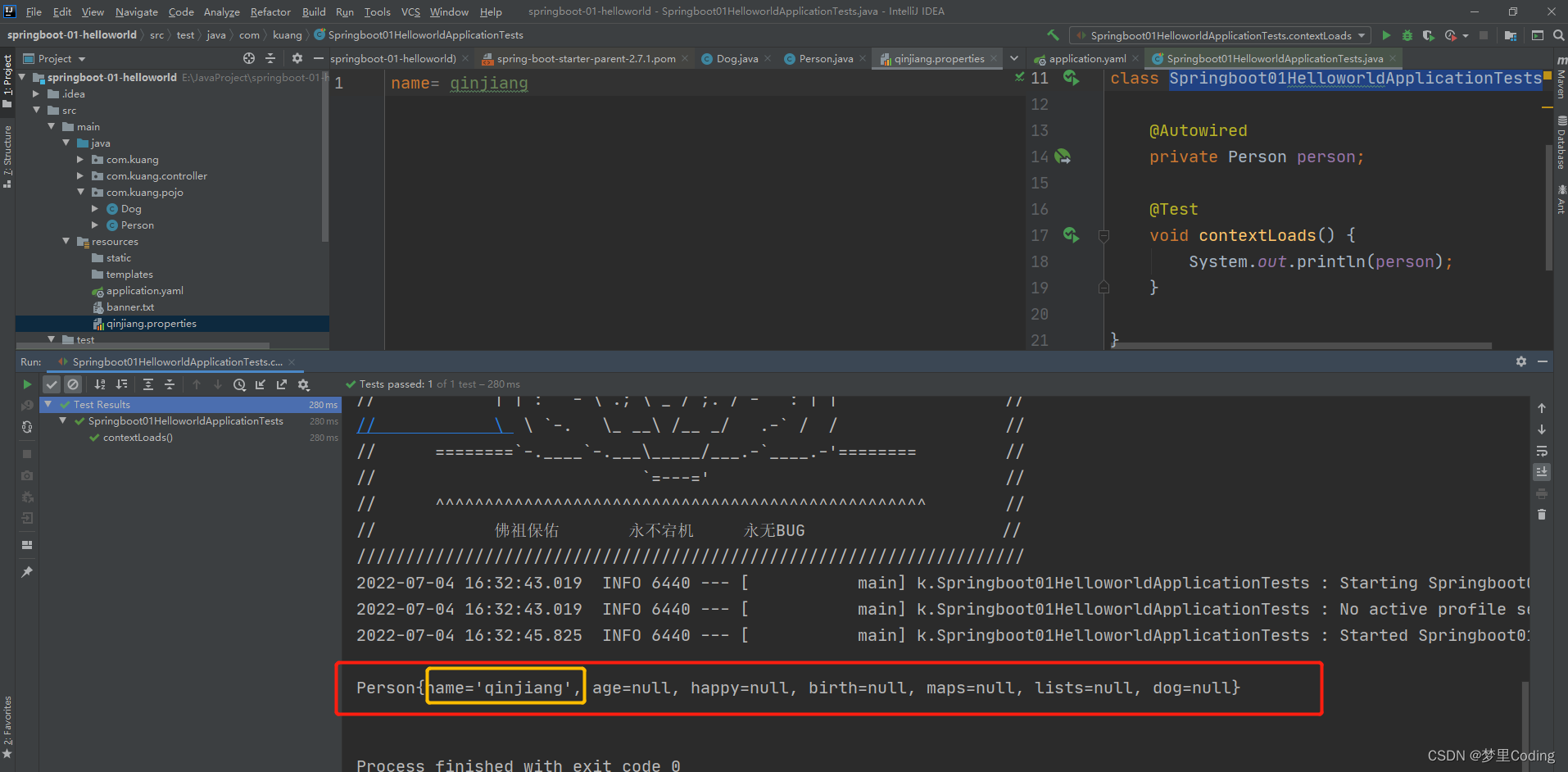Toggle Show Passed tests checkmark button
Image resolution: width=1568 pixels, height=772 pixels.
click(x=52, y=384)
